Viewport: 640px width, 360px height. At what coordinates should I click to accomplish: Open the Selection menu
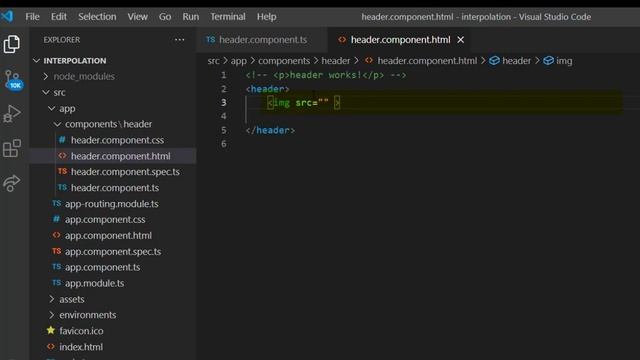point(97,17)
